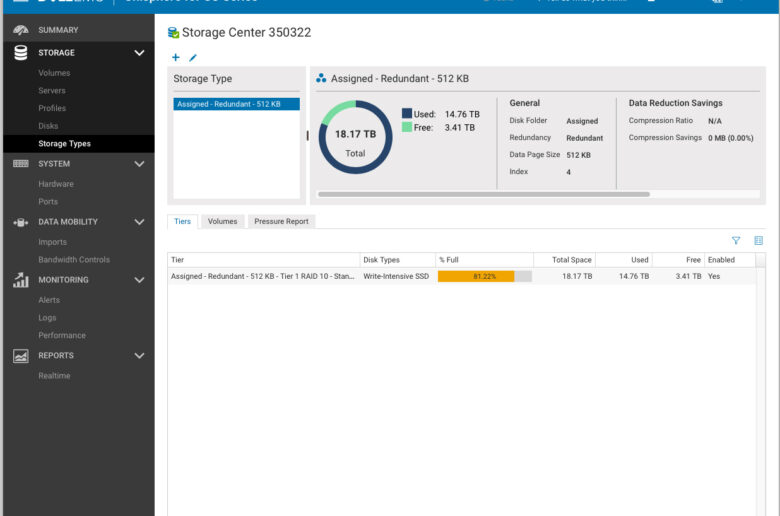The image size is (780, 516).
Task: Click the 3.41 TB Free table cell
Action: tap(688, 276)
